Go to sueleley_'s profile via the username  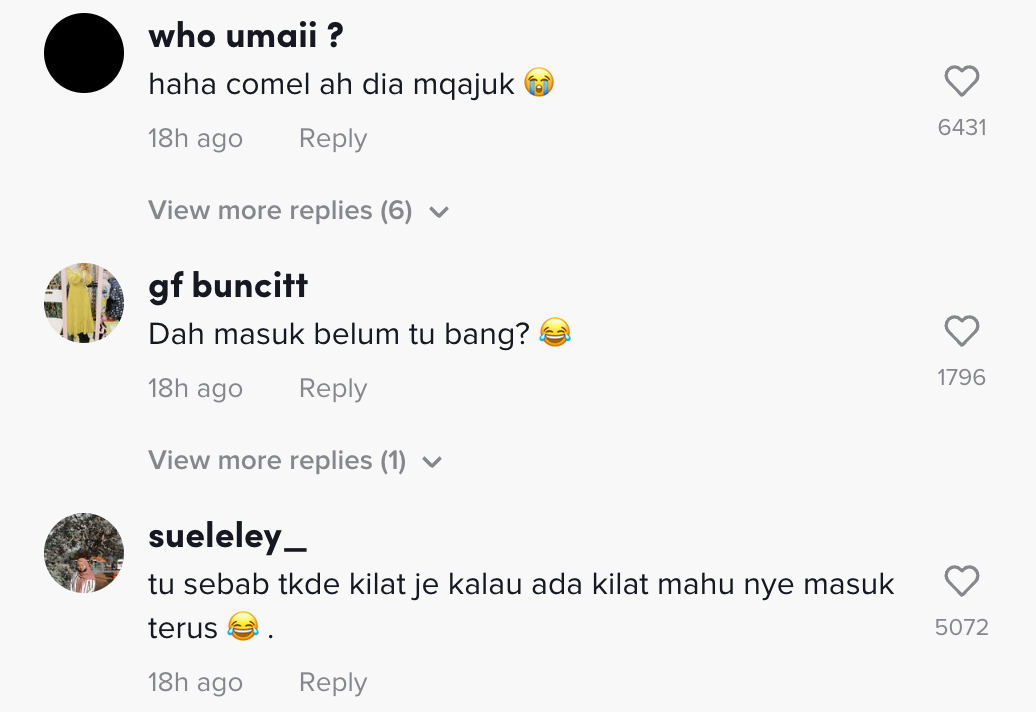227,537
